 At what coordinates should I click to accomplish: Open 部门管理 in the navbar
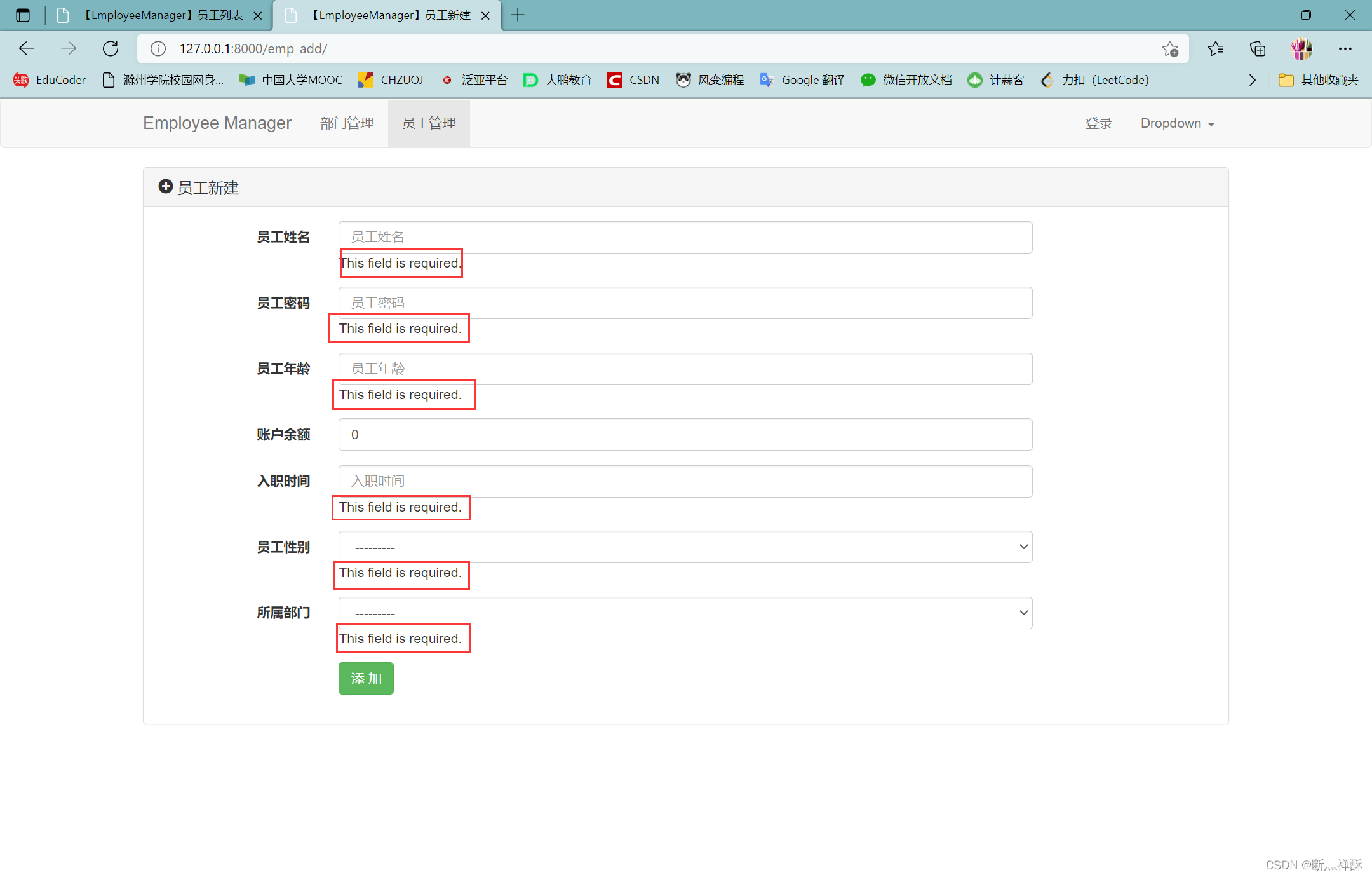(347, 123)
